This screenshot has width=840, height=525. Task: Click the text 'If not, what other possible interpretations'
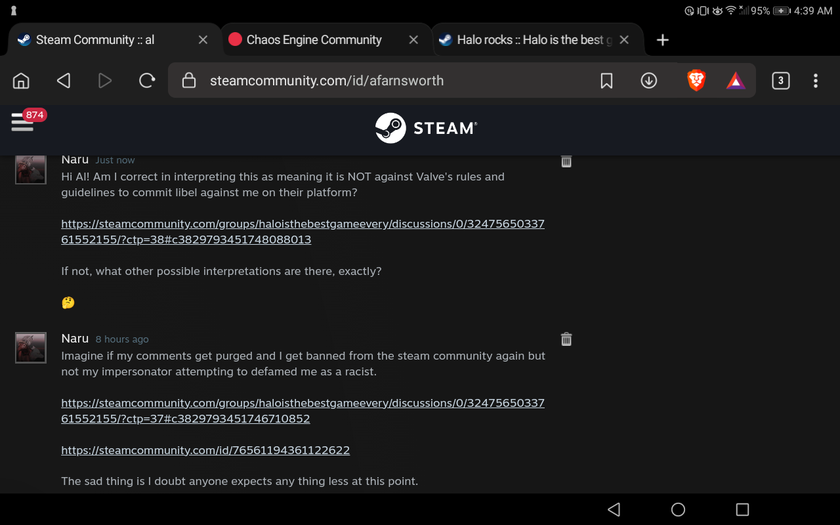point(185,271)
